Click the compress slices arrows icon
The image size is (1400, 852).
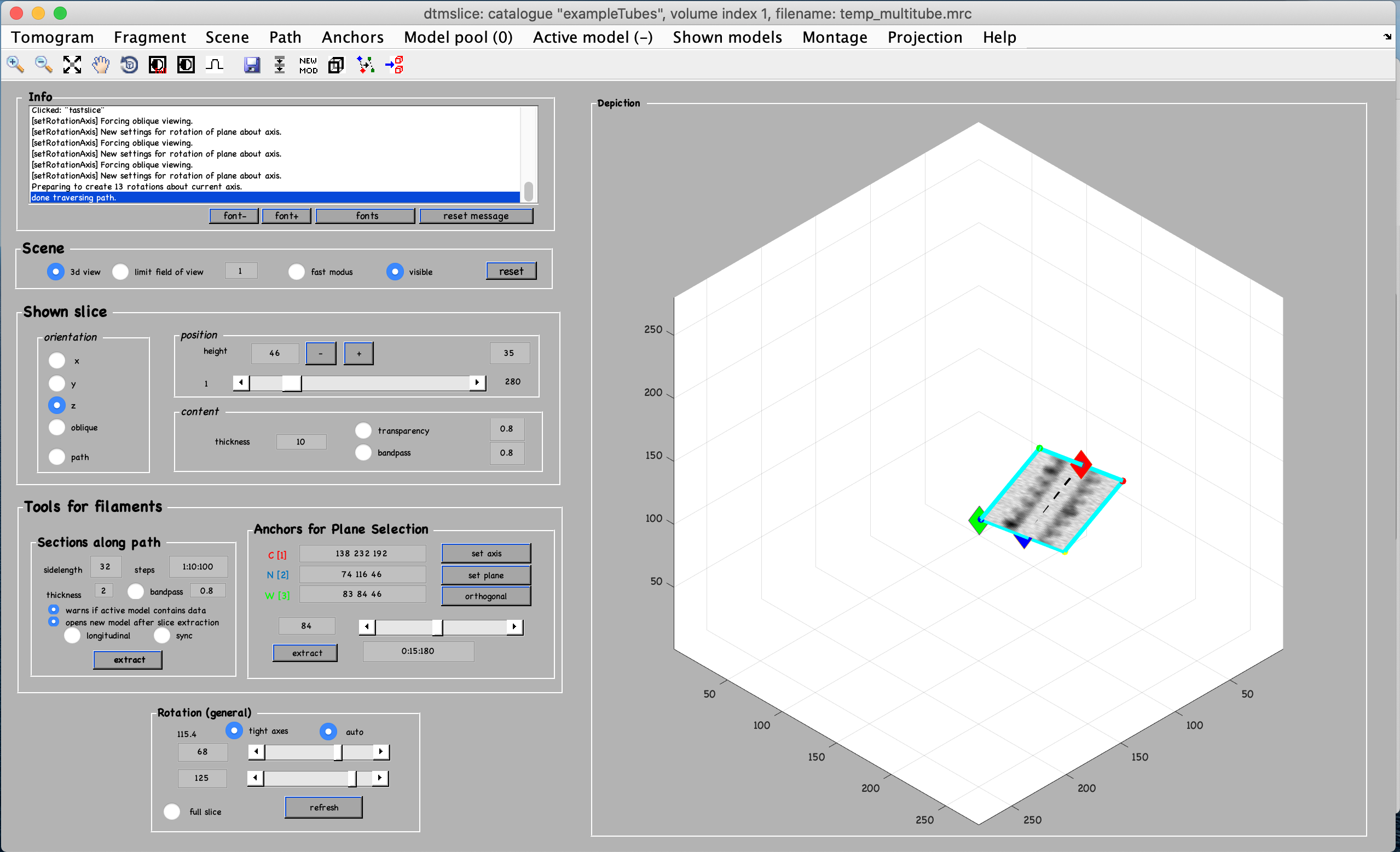click(280, 65)
